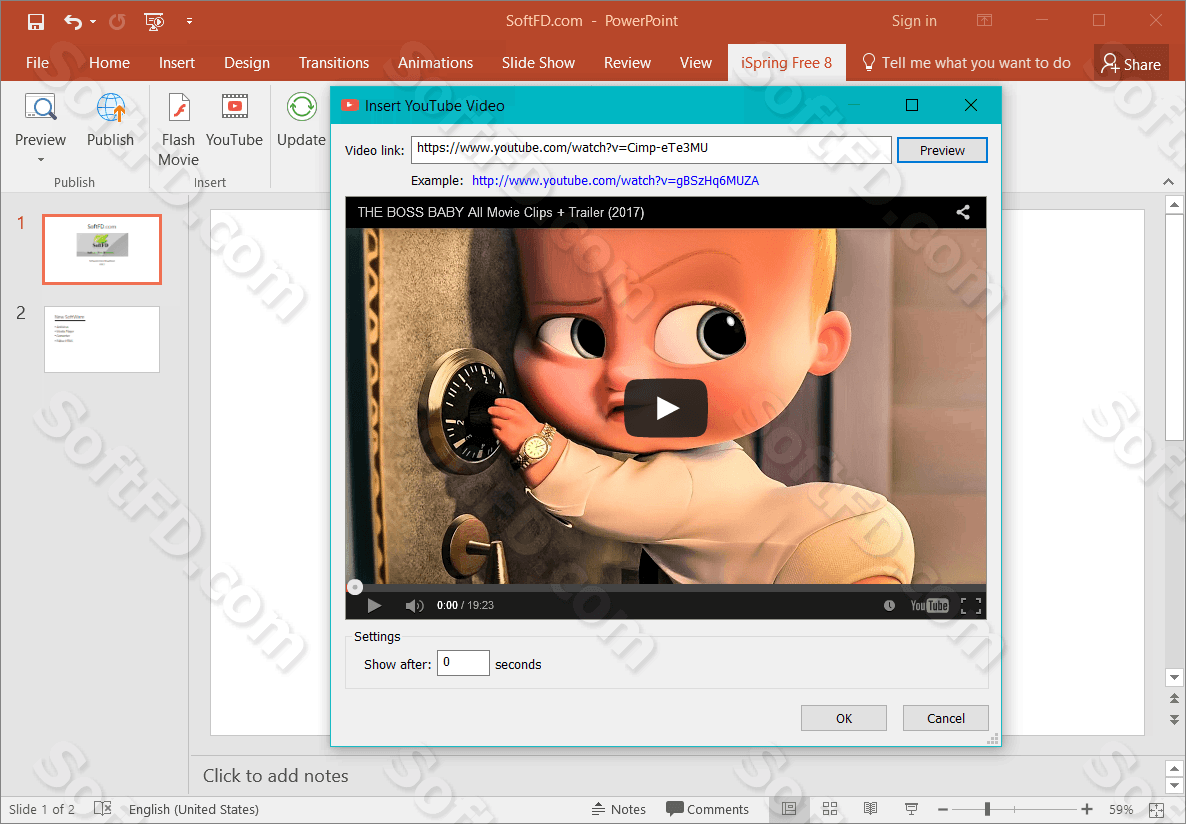Start presentation from beginning icon

pyautogui.click(x=154, y=21)
